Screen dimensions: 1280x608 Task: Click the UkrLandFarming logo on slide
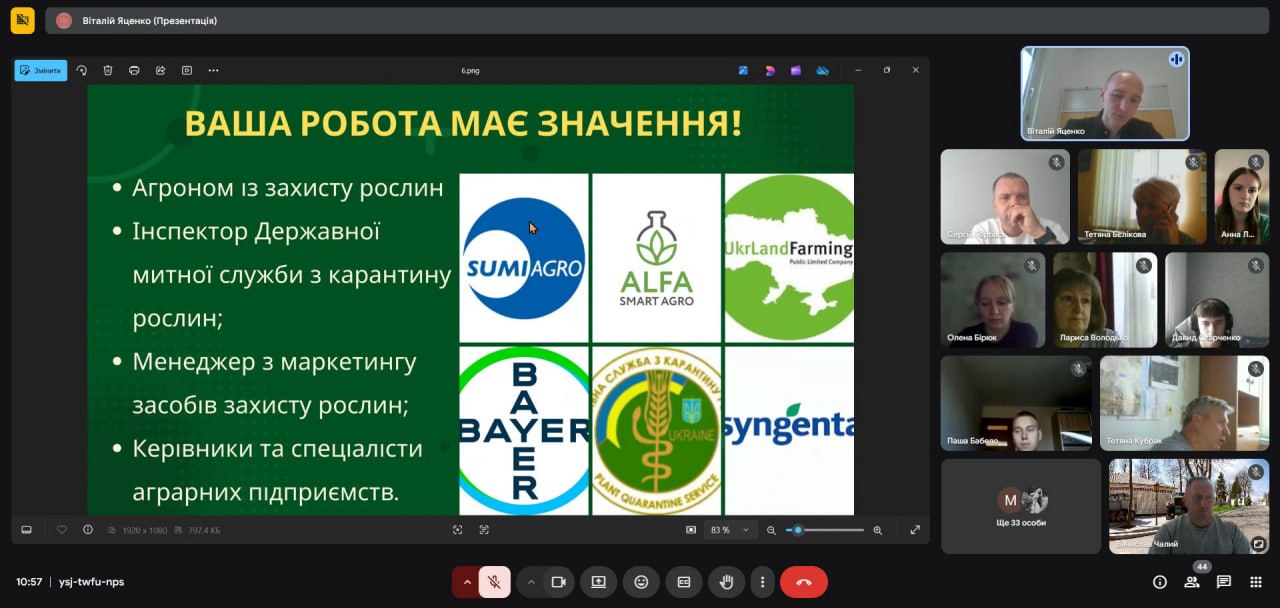(789, 258)
